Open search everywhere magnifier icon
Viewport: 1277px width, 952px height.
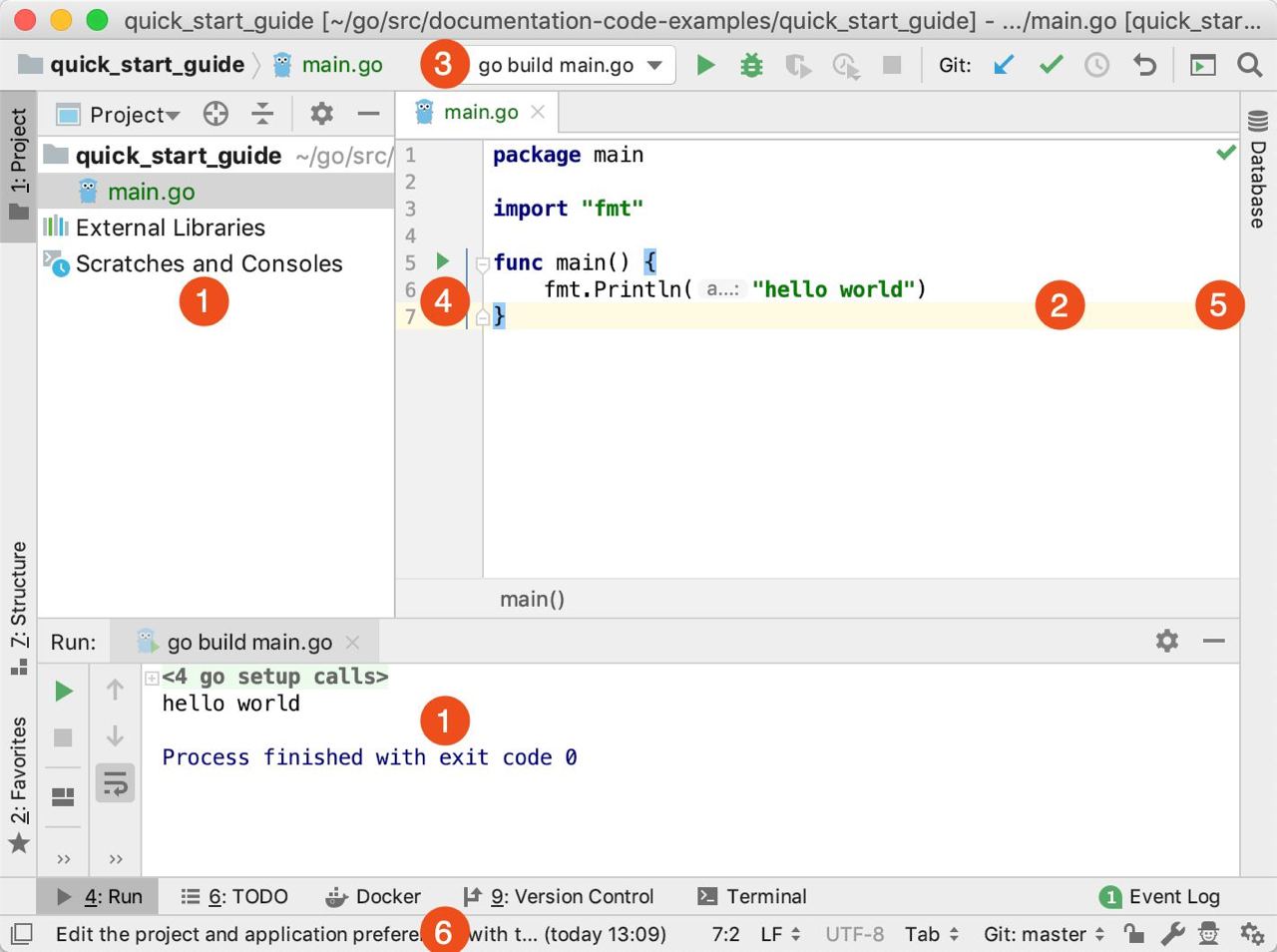(1249, 65)
